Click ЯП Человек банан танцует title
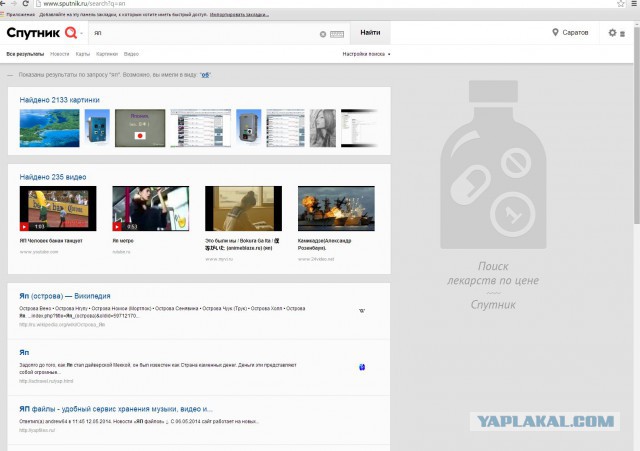The width and height of the screenshot is (640, 451). [51, 241]
